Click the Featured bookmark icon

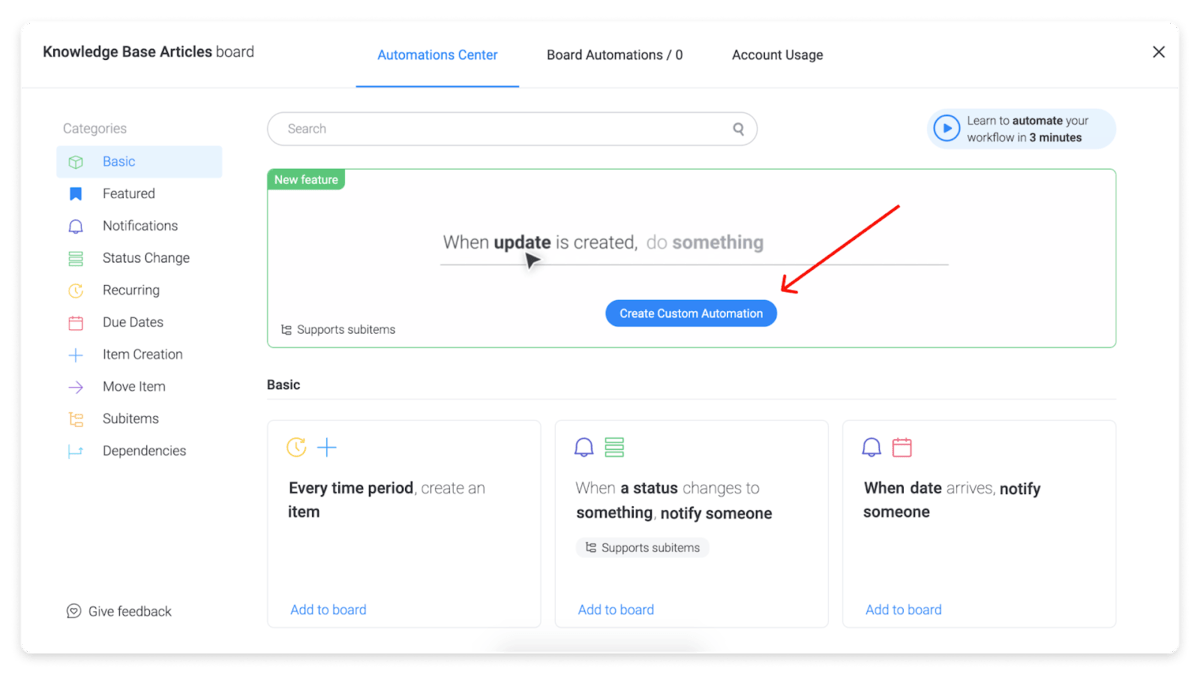click(76, 194)
